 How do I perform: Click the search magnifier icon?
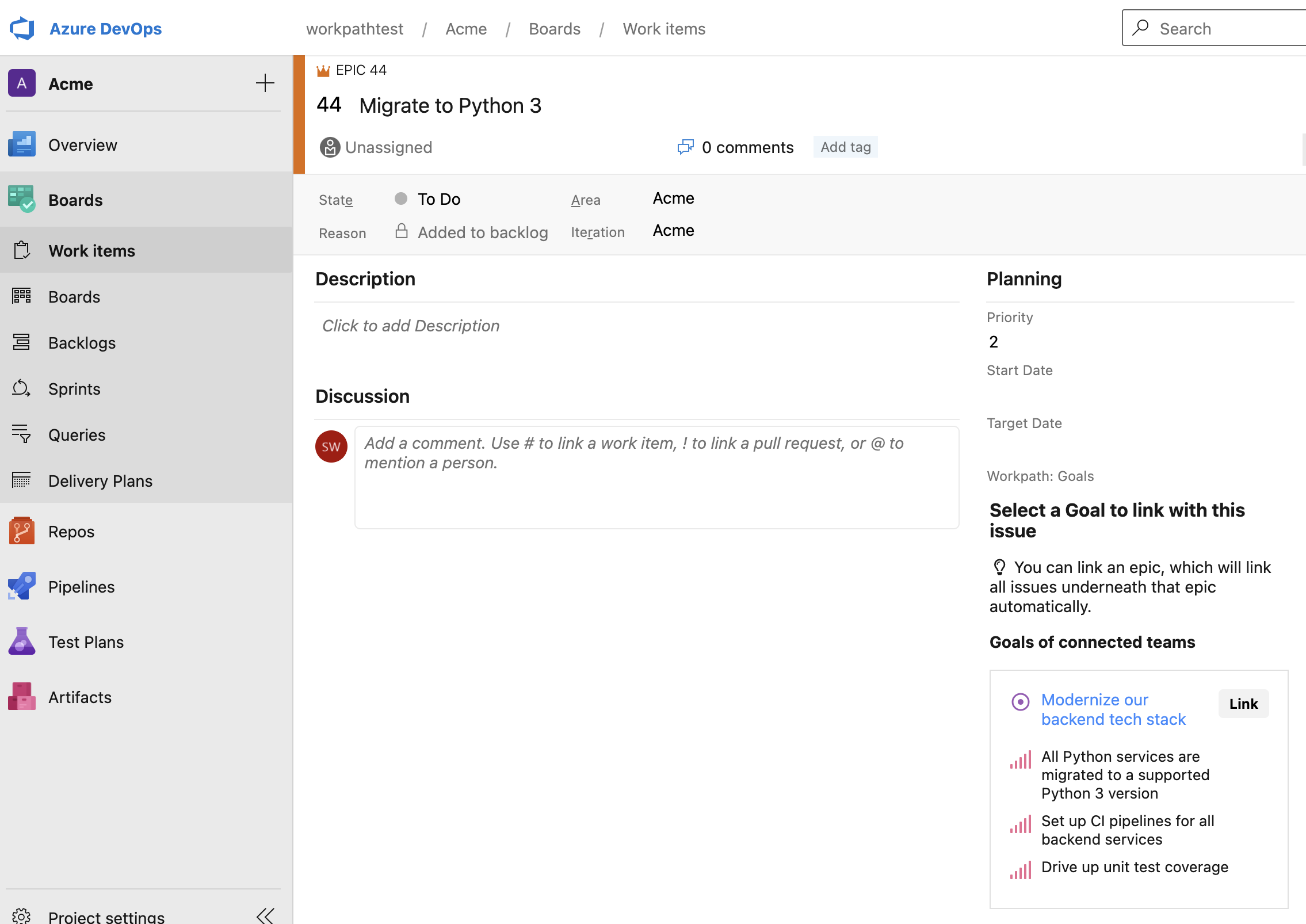click(1140, 28)
